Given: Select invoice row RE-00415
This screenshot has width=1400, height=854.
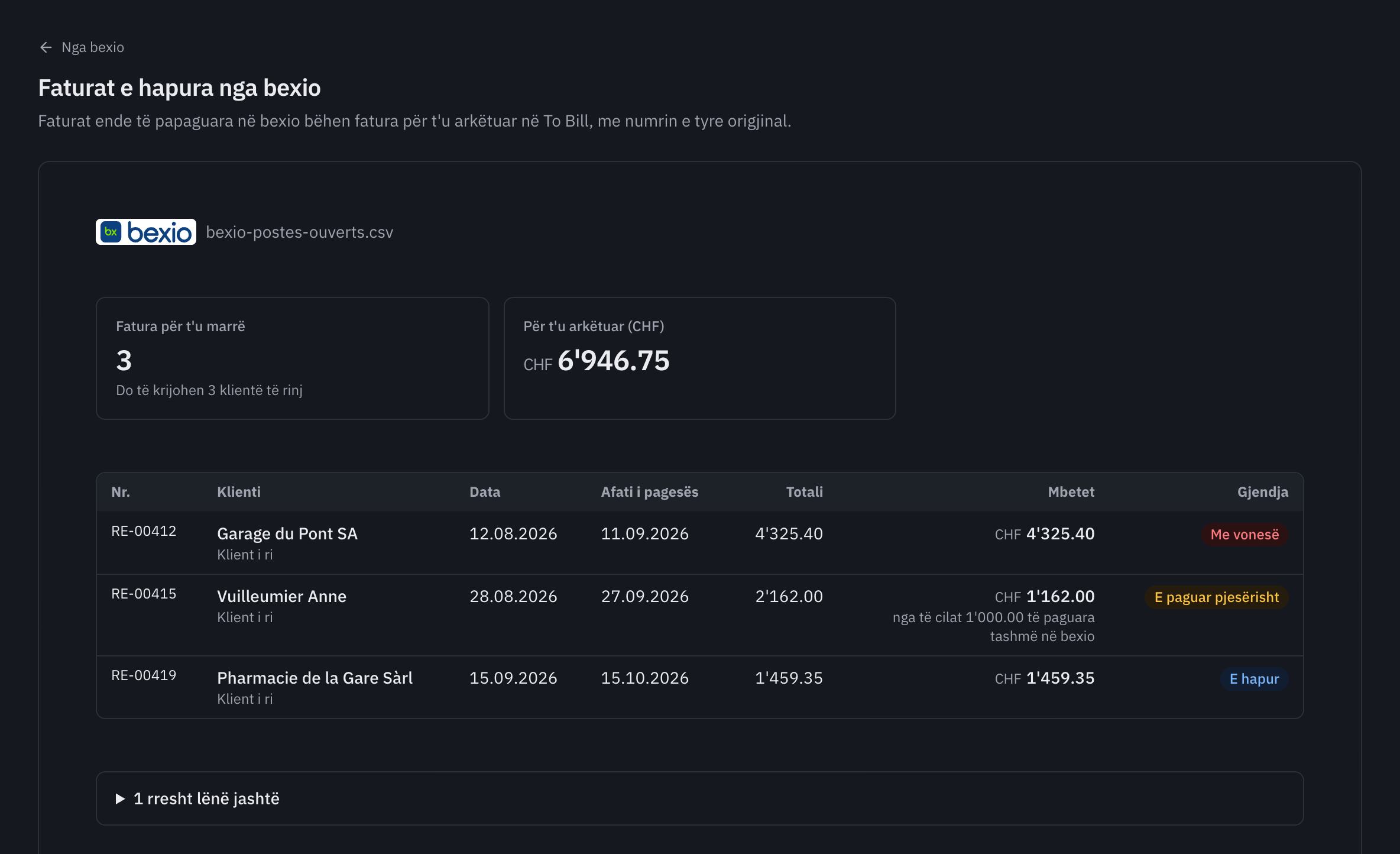Looking at the screenshot, I should (x=699, y=615).
